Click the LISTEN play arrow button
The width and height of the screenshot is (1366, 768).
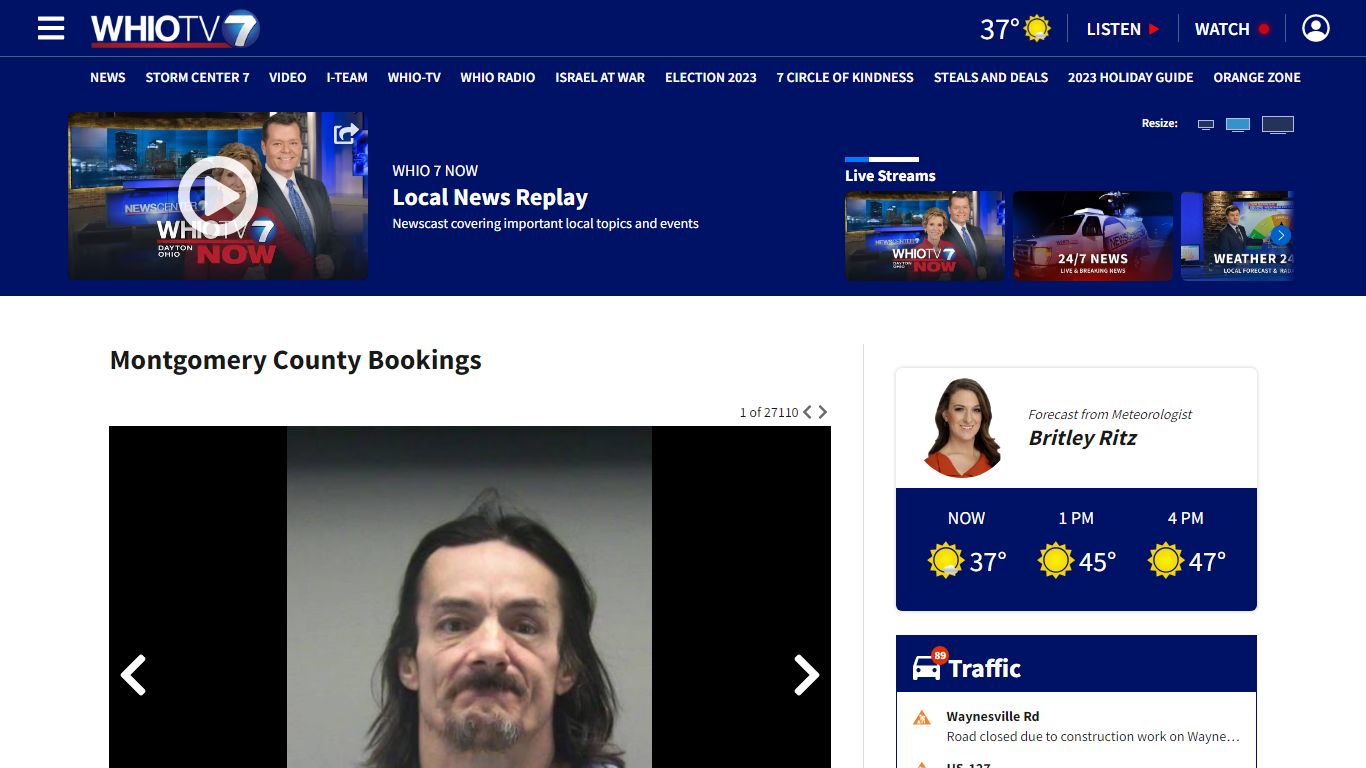[x=1123, y=29]
